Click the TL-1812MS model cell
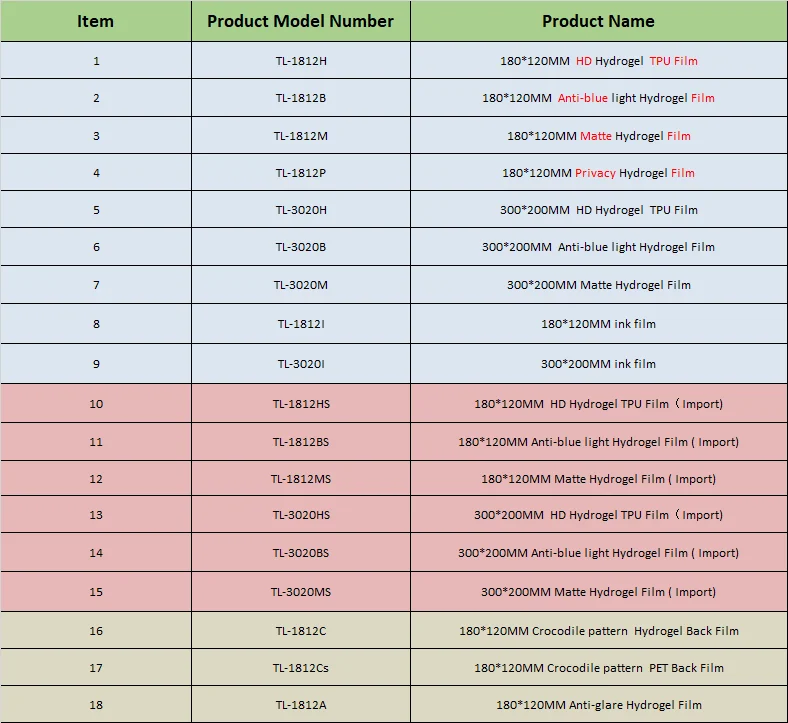 pyautogui.click(x=301, y=479)
